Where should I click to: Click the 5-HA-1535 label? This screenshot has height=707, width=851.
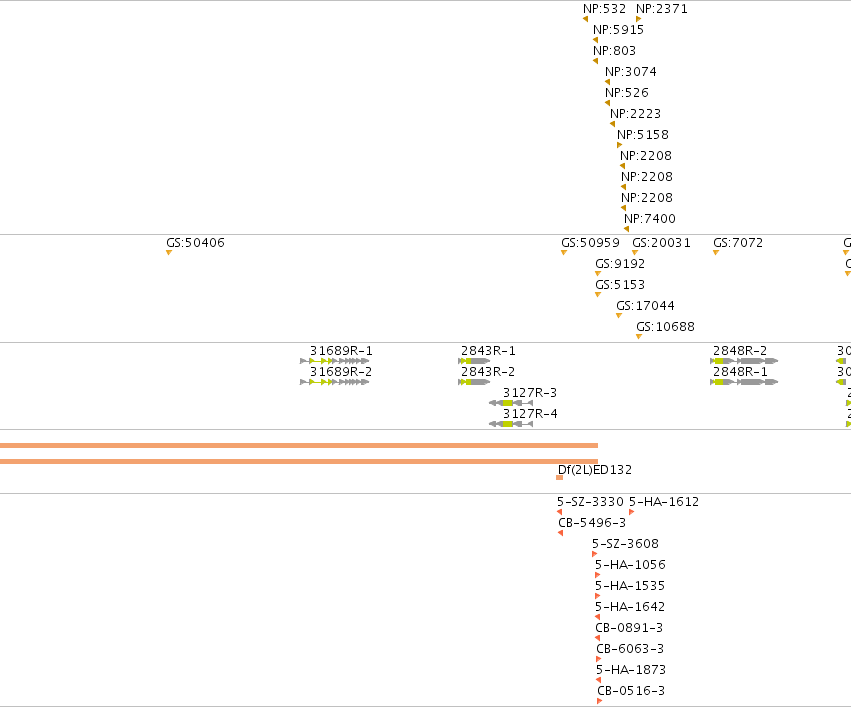coord(630,586)
